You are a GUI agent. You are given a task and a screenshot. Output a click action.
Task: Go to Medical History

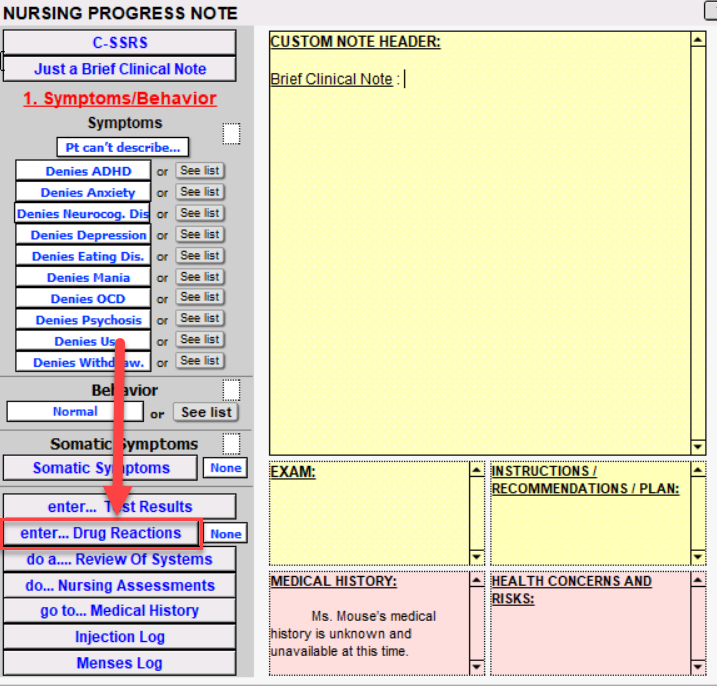pos(120,610)
